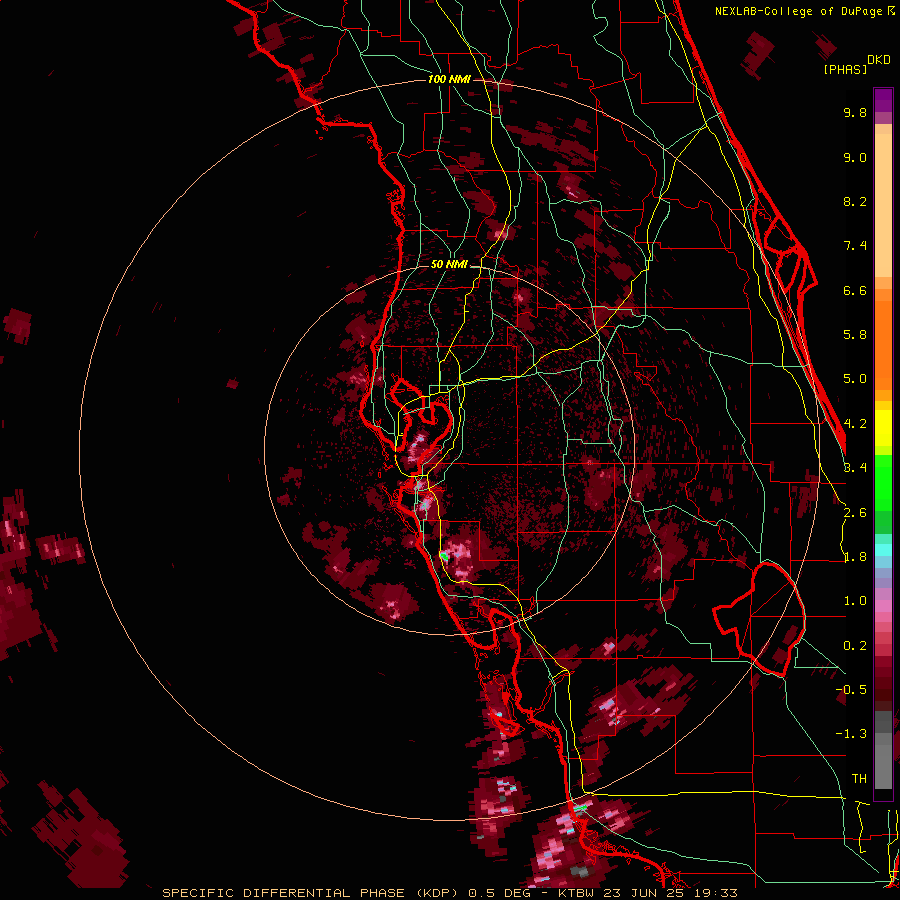The image size is (900, 900).
Task: Click the 1.8 value on color scale
Action: [x=855, y=557]
